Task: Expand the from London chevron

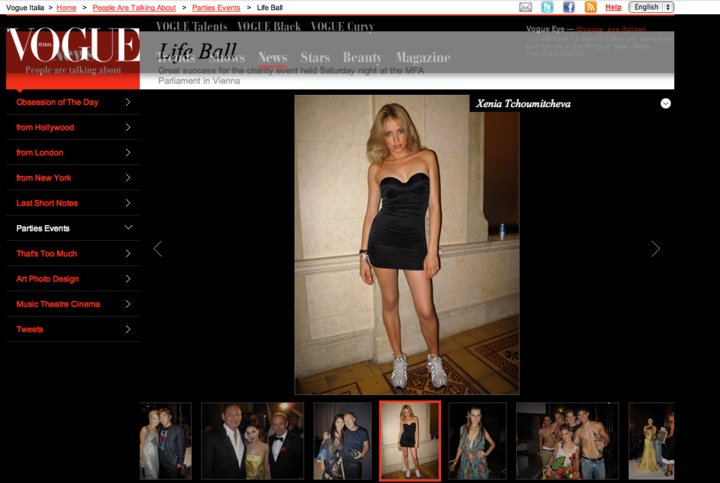Action: (x=128, y=152)
